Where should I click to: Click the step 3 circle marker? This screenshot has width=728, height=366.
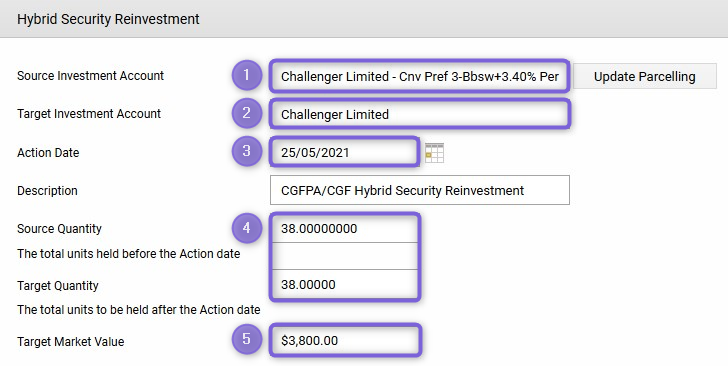247,151
